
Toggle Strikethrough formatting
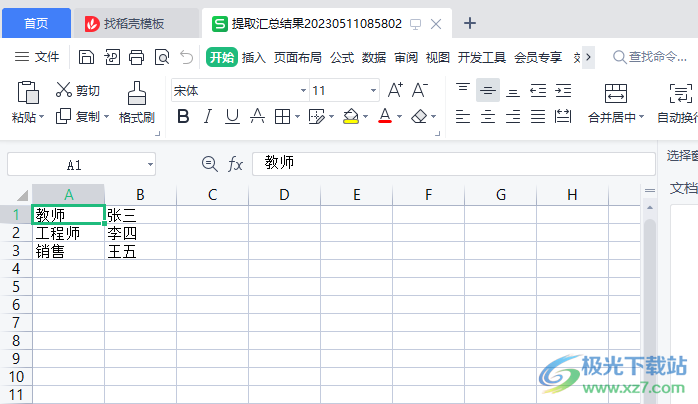(257, 117)
